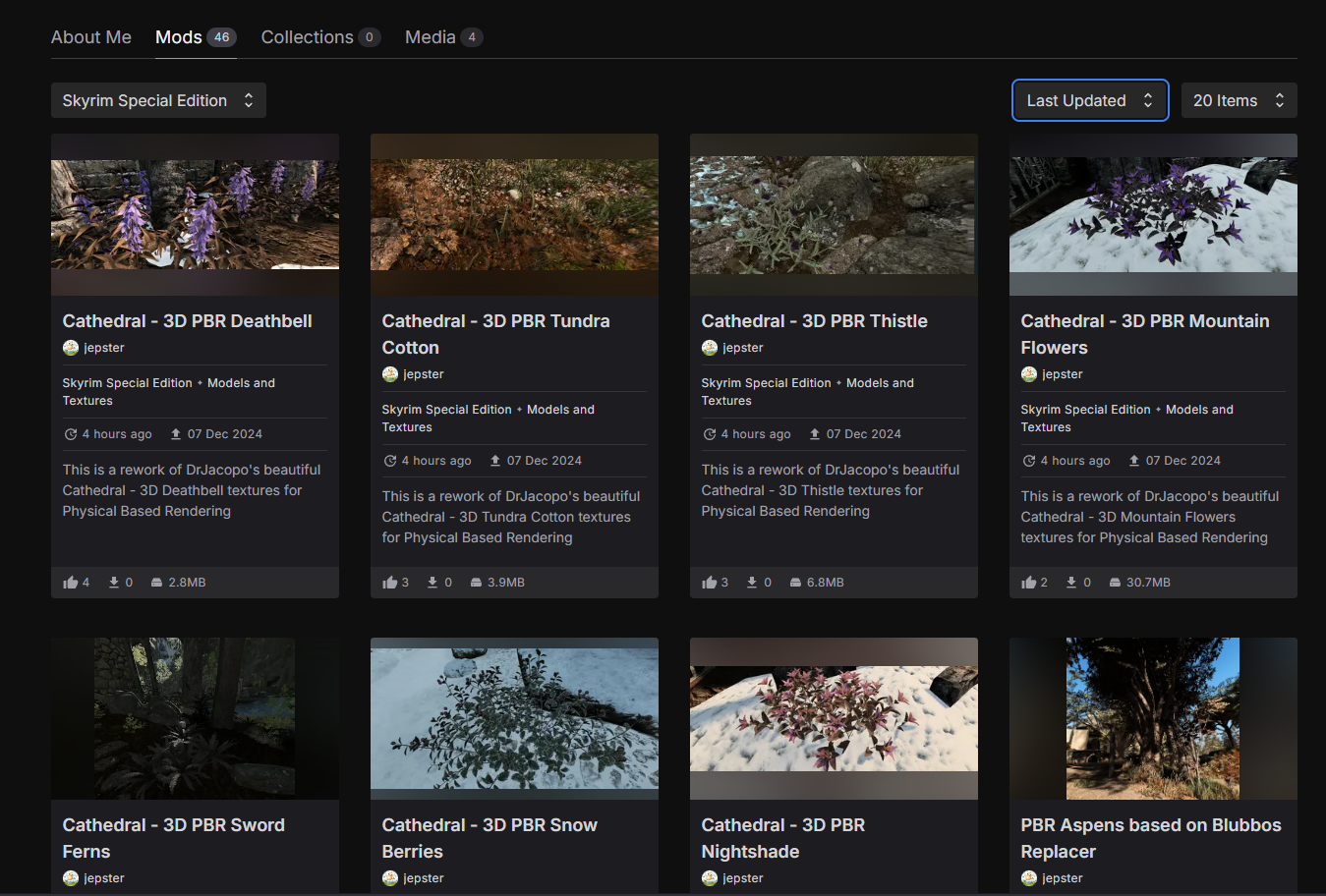Open the Skyrim Special Edition game filter dropdown

click(158, 100)
